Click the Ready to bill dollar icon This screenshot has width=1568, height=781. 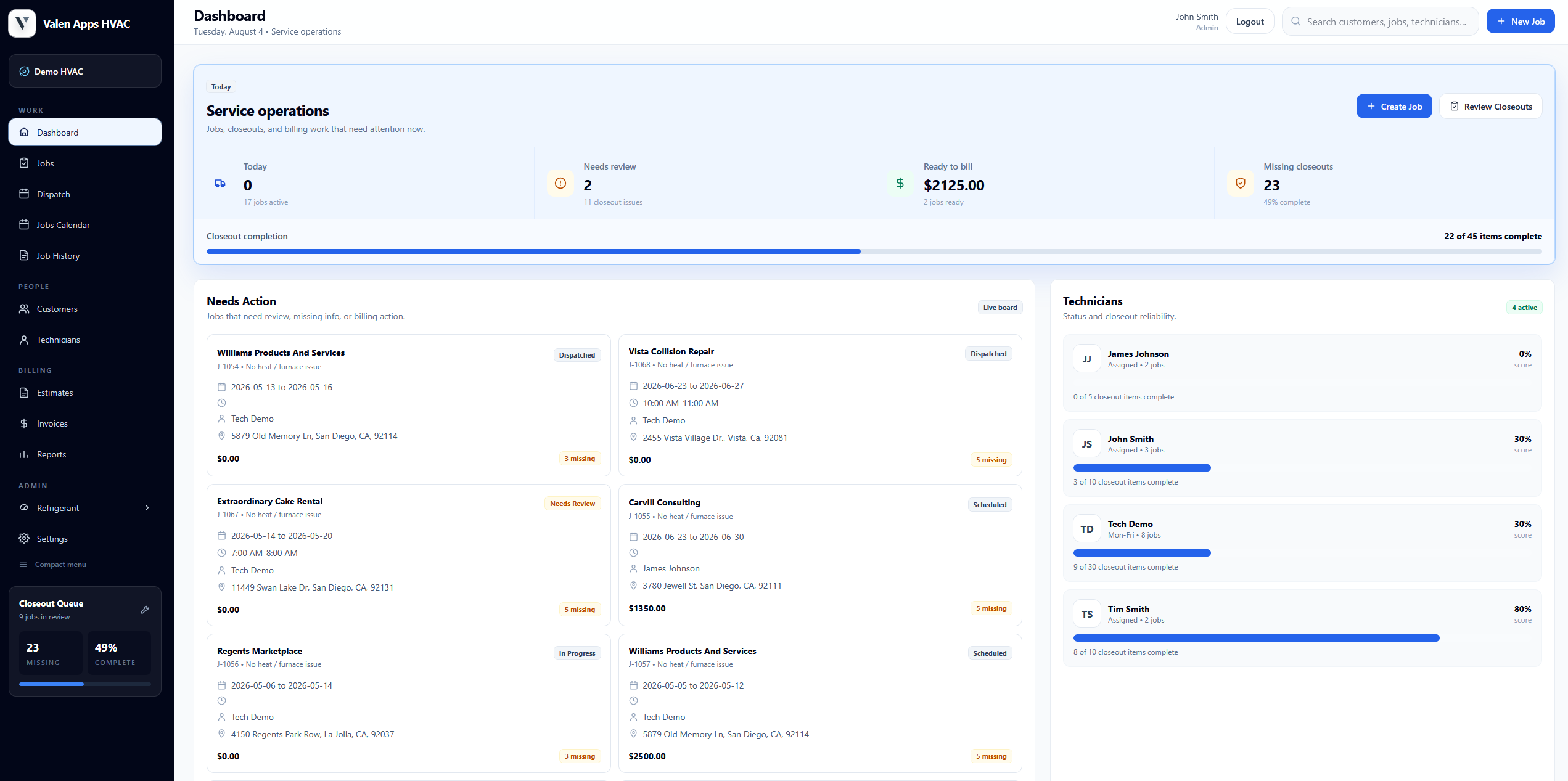[900, 183]
